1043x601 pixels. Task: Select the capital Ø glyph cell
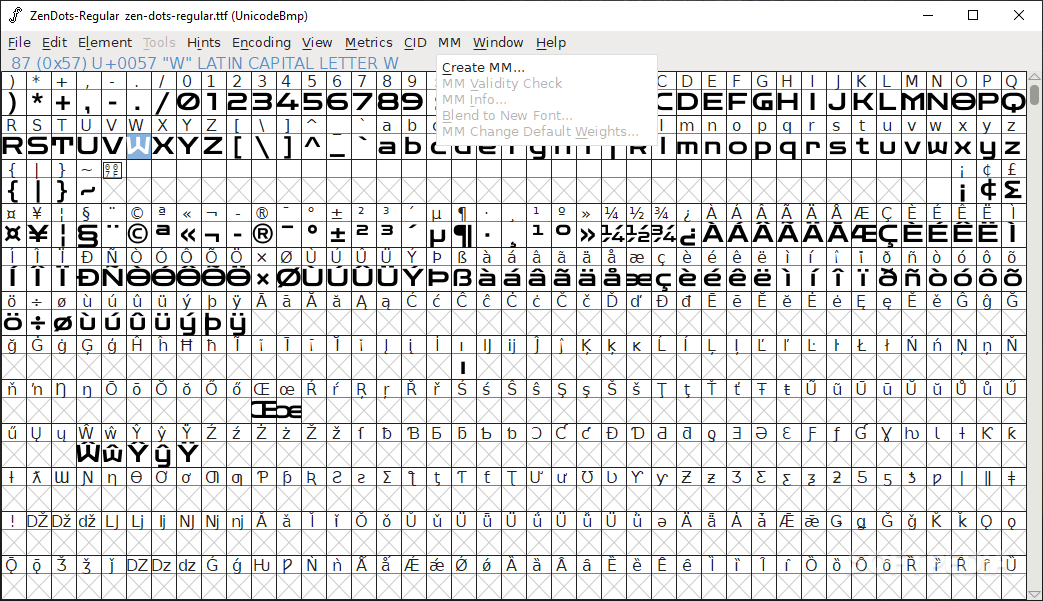tap(287, 278)
